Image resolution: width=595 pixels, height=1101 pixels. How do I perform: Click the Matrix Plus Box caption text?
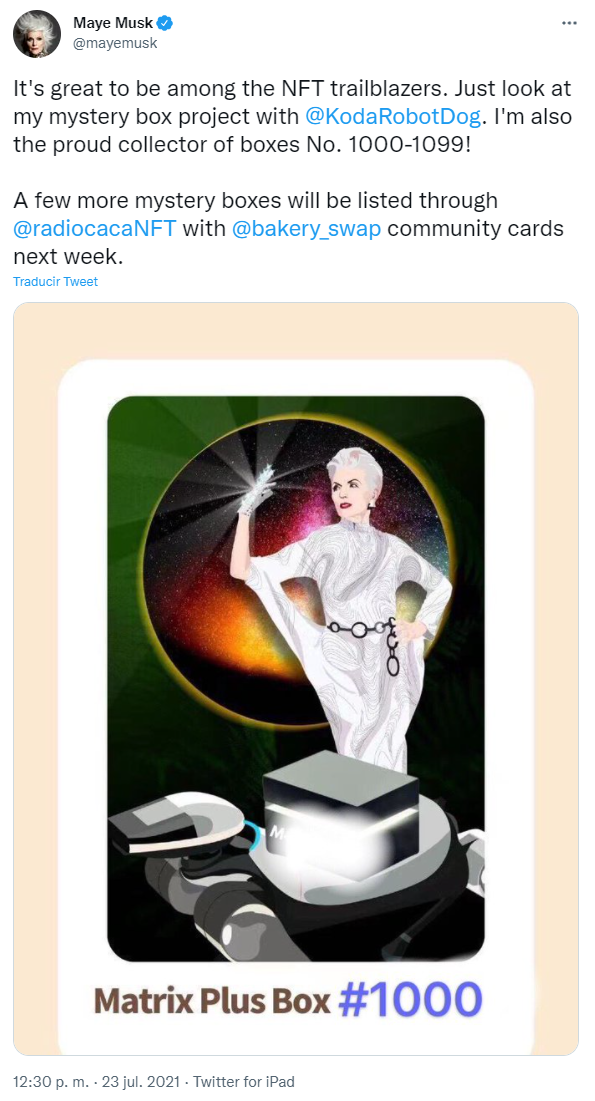tap(211, 1001)
